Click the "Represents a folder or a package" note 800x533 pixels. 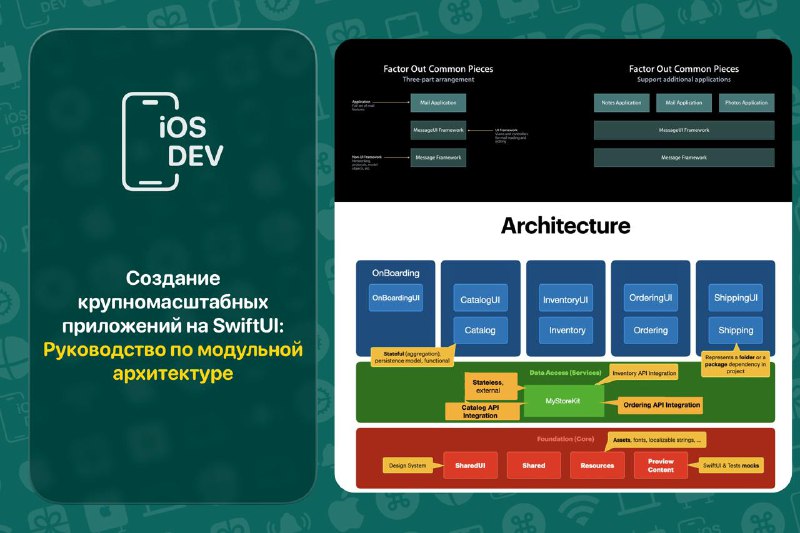[x=735, y=364]
